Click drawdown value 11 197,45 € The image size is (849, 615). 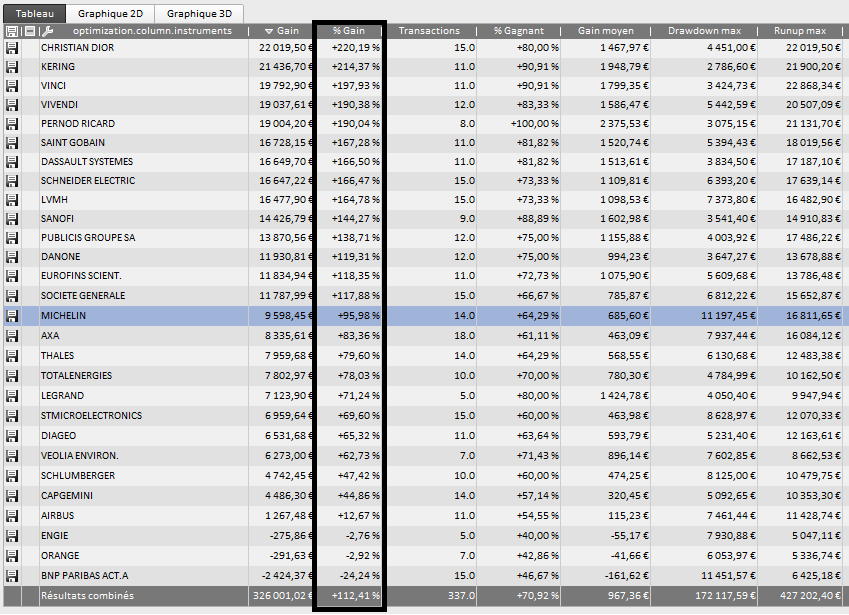(728, 316)
